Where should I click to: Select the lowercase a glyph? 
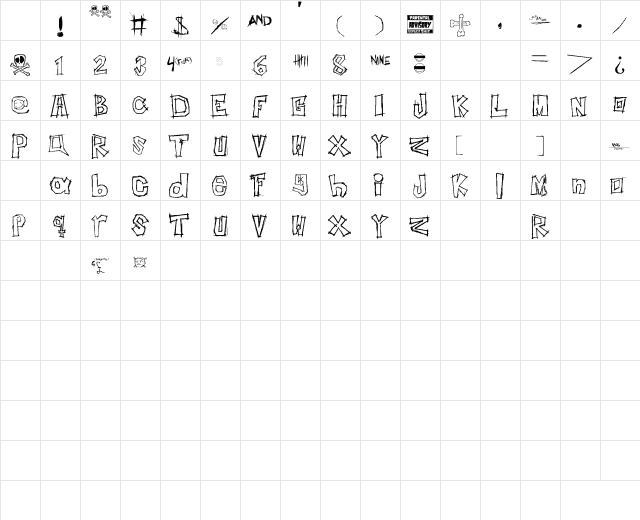click(60, 185)
